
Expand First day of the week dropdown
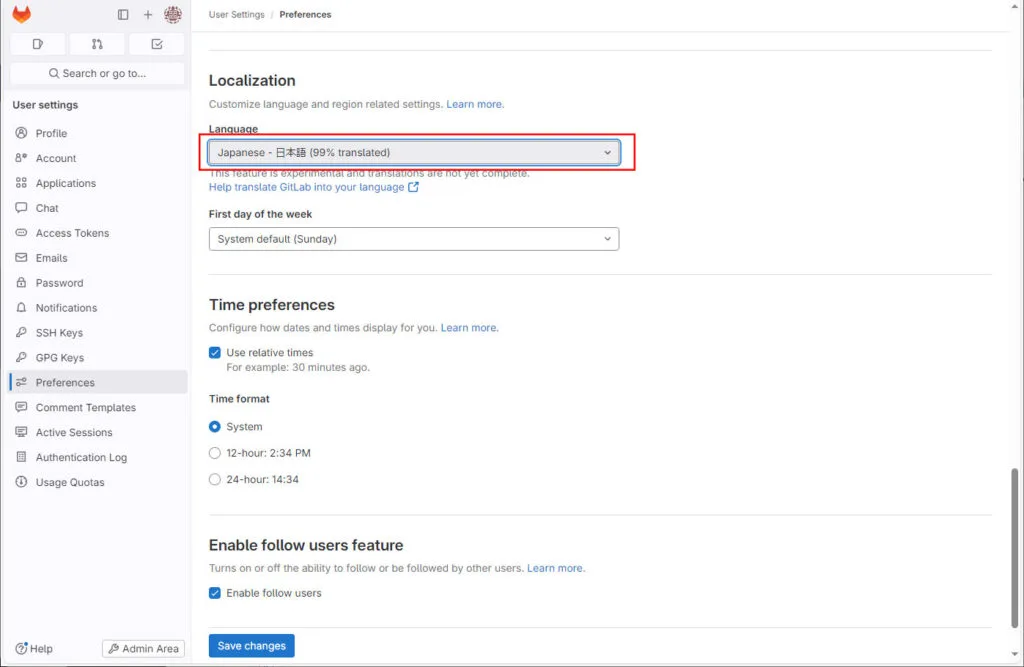[413, 239]
